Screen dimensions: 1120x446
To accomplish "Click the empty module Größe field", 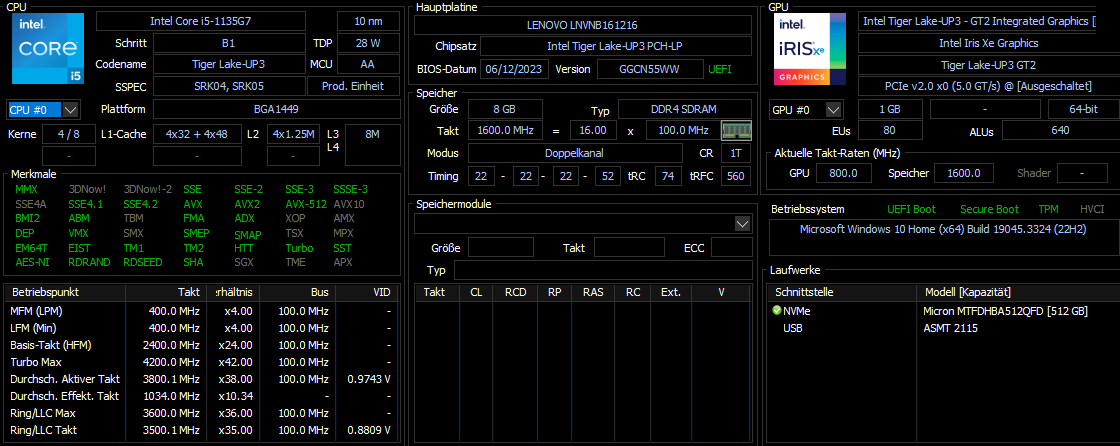I will pyautogui.click(x=501, y=247).
